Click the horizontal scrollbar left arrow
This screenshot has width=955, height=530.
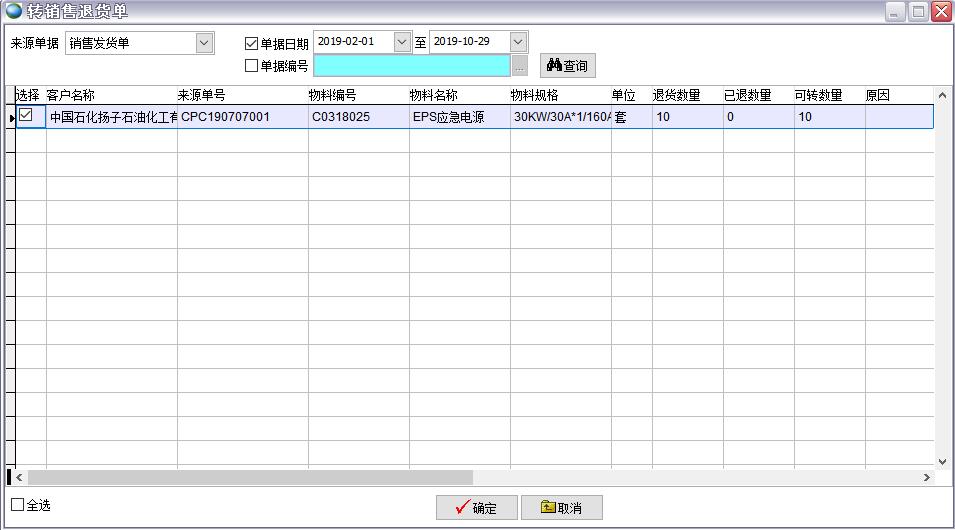point(20,478)
